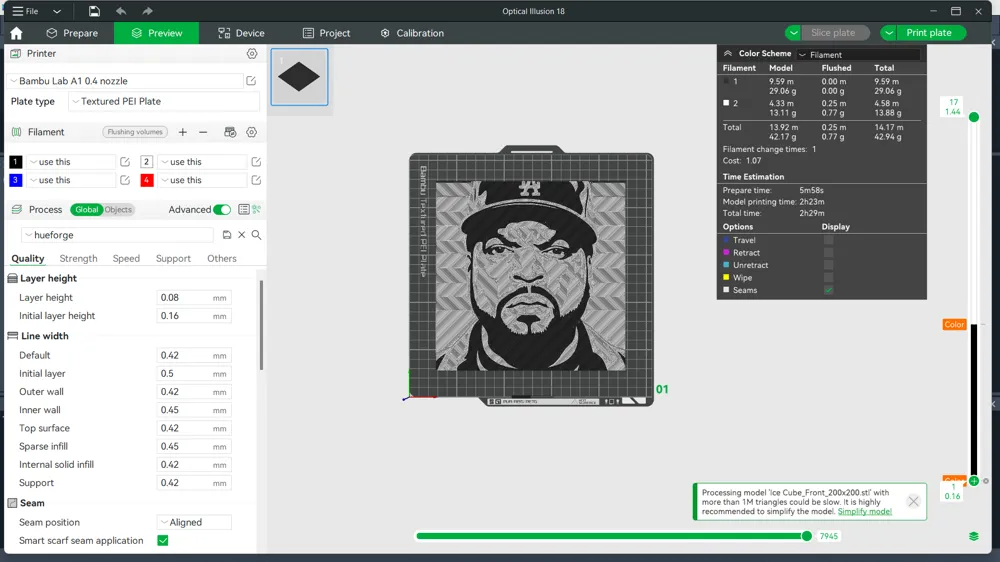Screen dimensions: 1000x562
Task: Switch to the Device tab
Action: coord(241,33)
